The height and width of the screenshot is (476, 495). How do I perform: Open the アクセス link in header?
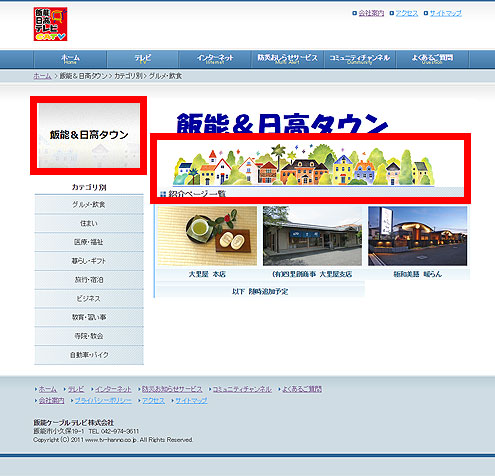(407, 13)
